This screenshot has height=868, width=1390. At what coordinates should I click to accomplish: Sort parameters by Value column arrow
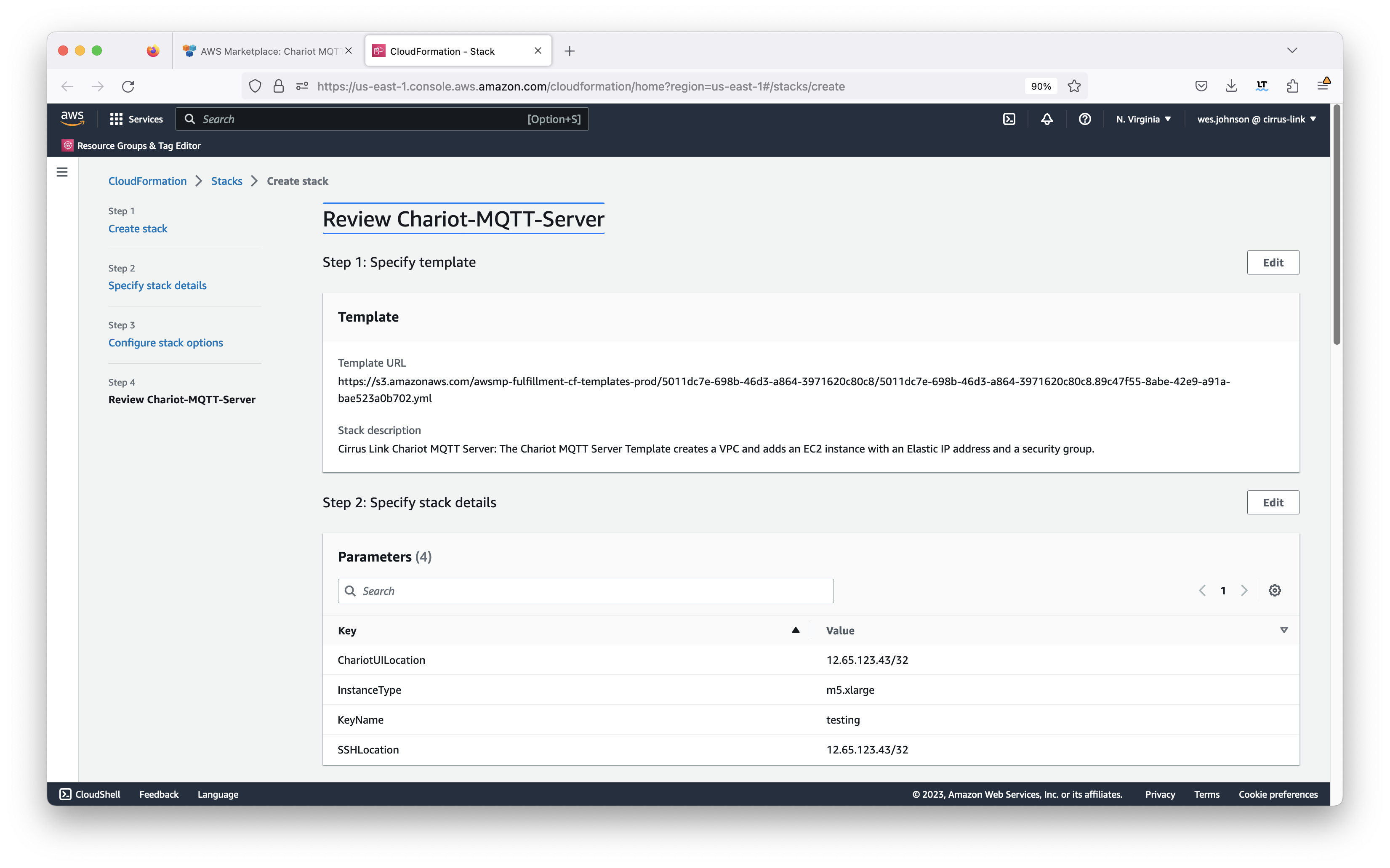[1284, 630]
